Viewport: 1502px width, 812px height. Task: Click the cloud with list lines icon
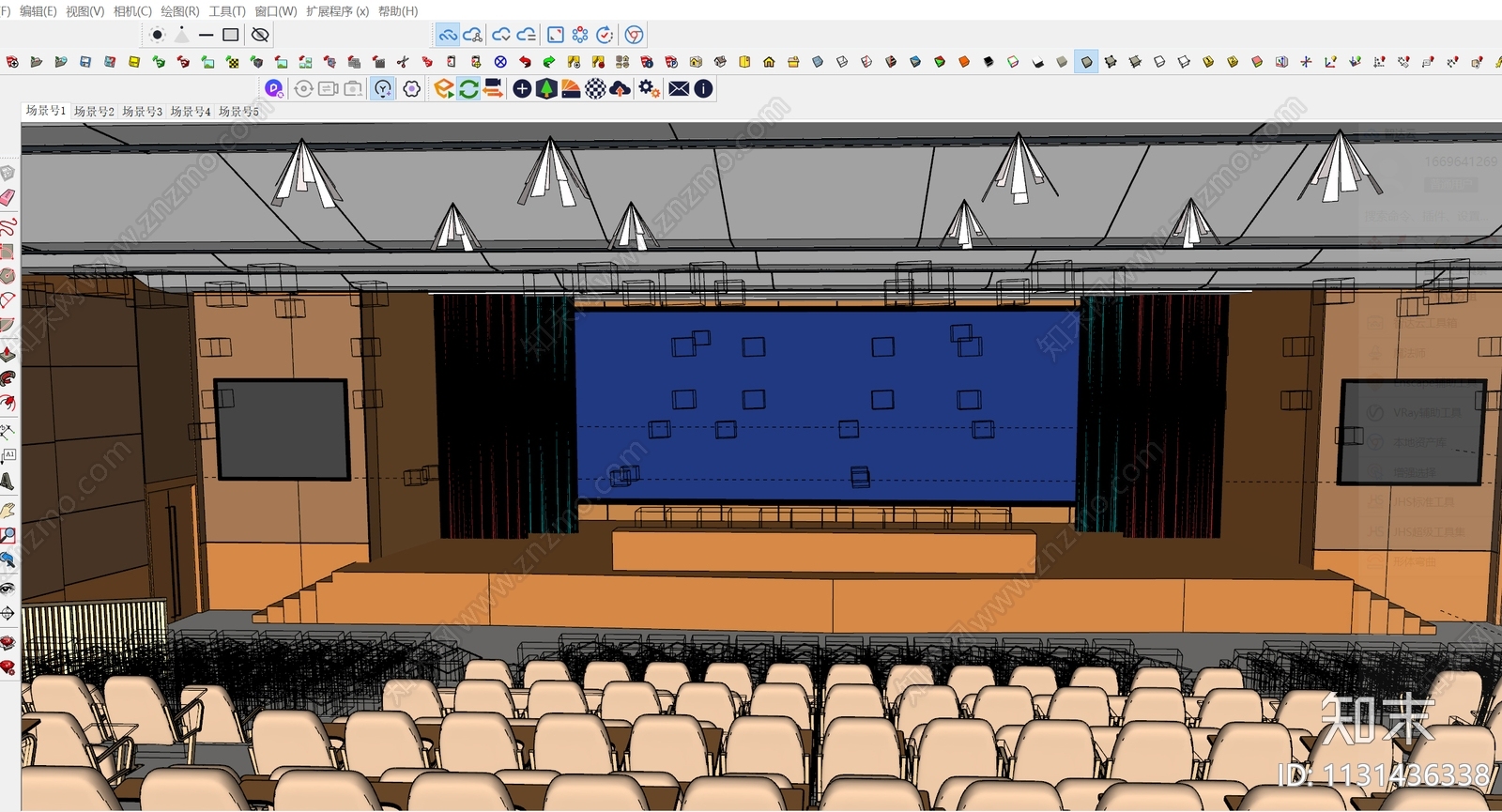[x=527, y=35]
